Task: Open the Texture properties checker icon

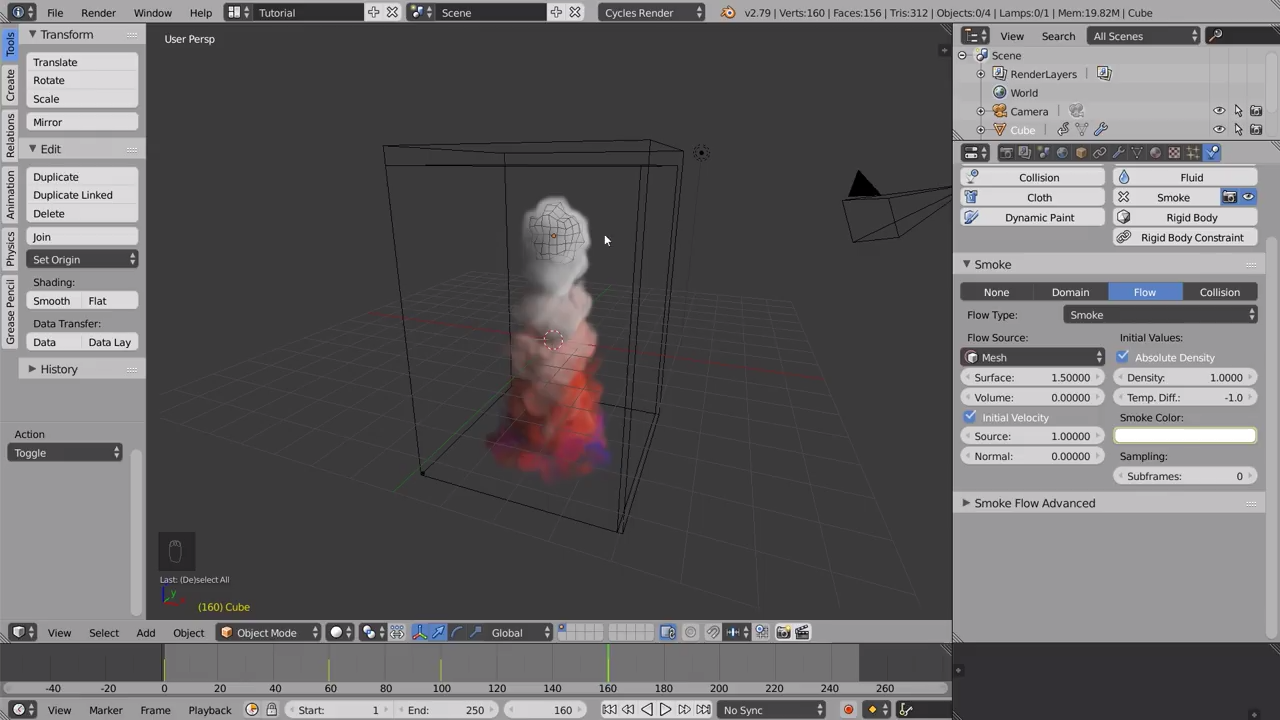Action: pyautogui.click(x=1175, y=152)
